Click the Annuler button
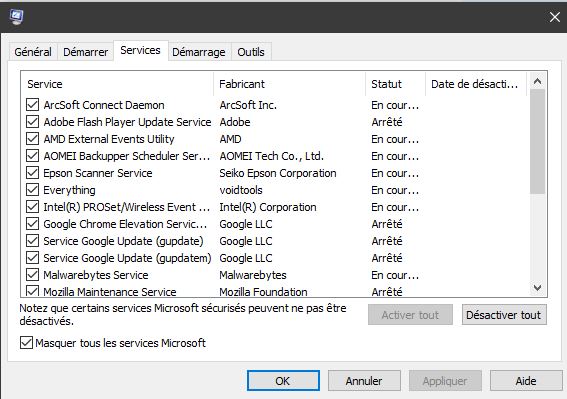The height and width of the screenshot is (399, 567). tap(364, 381)
